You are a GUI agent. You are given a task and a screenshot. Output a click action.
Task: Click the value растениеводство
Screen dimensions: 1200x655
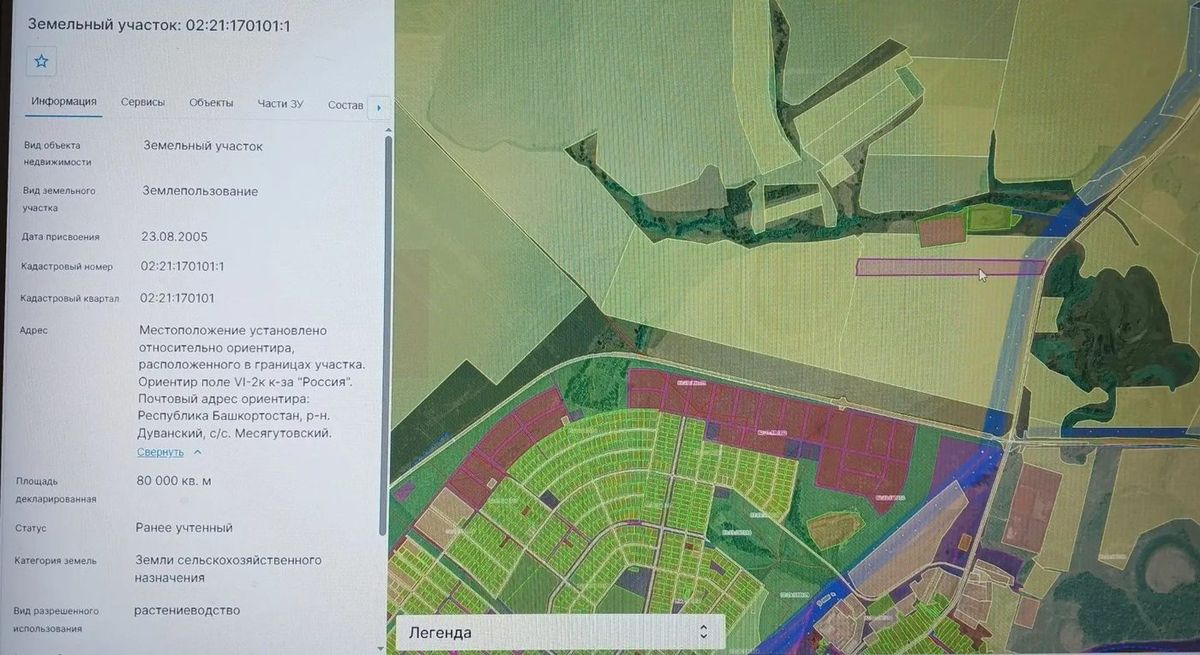coord(187,610)
